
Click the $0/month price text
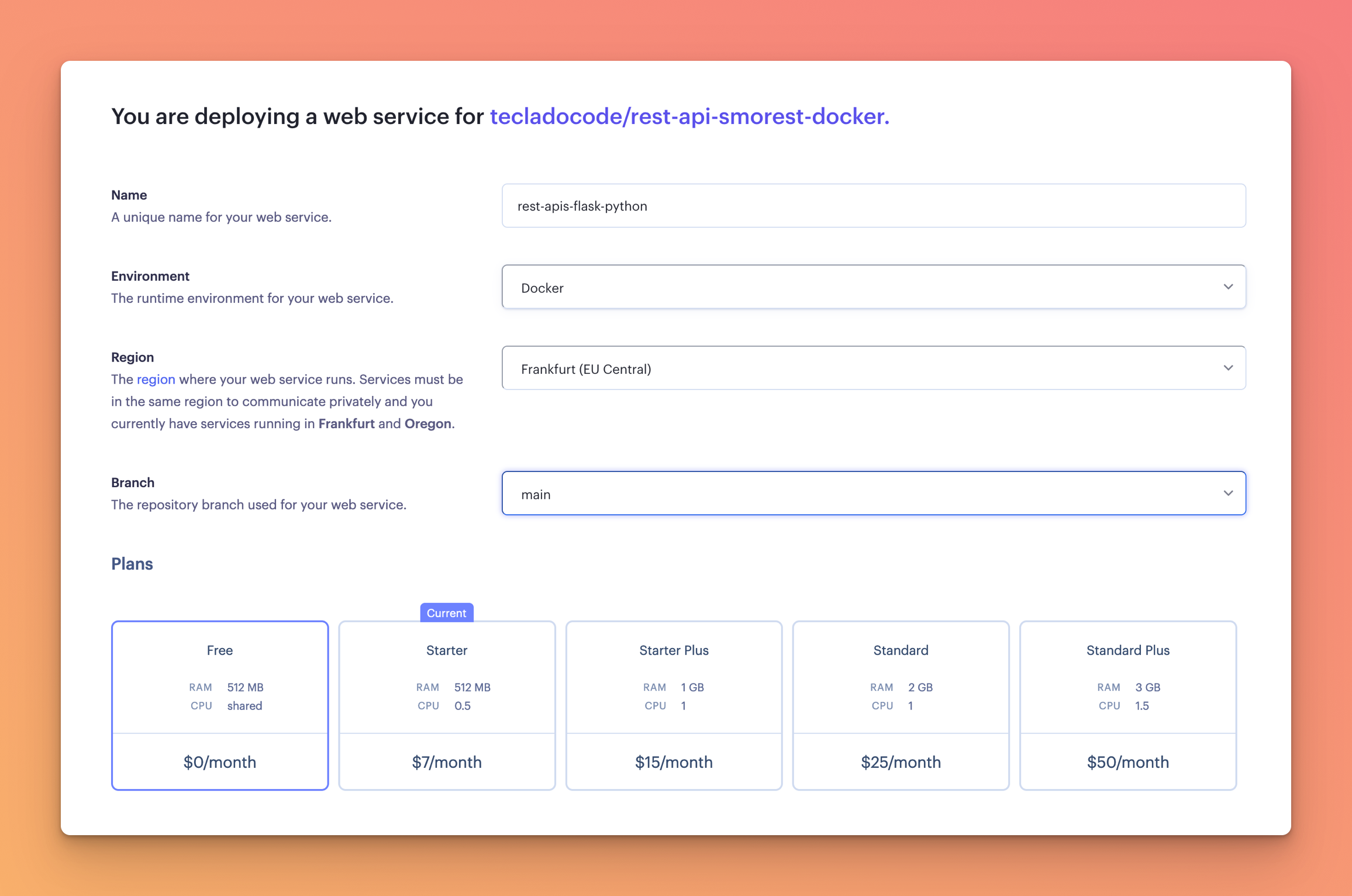click(x=220, y=762)
